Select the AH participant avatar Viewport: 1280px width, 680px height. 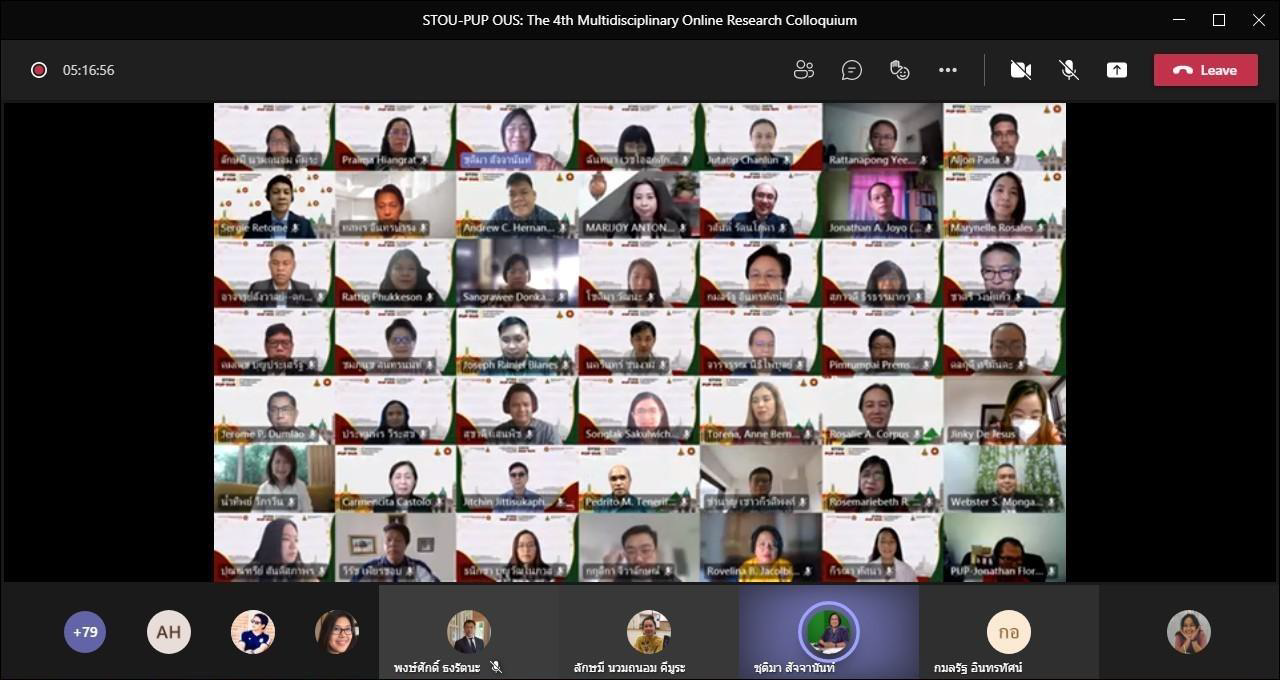click(169, 632)
